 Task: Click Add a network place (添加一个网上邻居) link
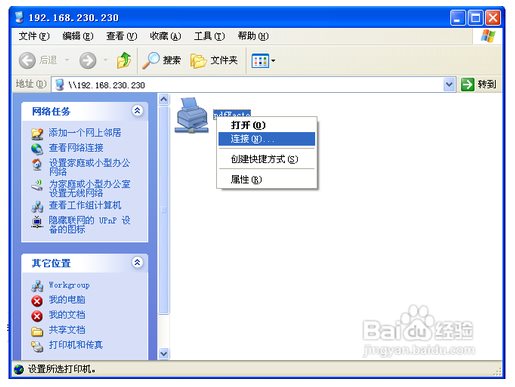coord(85,133)
